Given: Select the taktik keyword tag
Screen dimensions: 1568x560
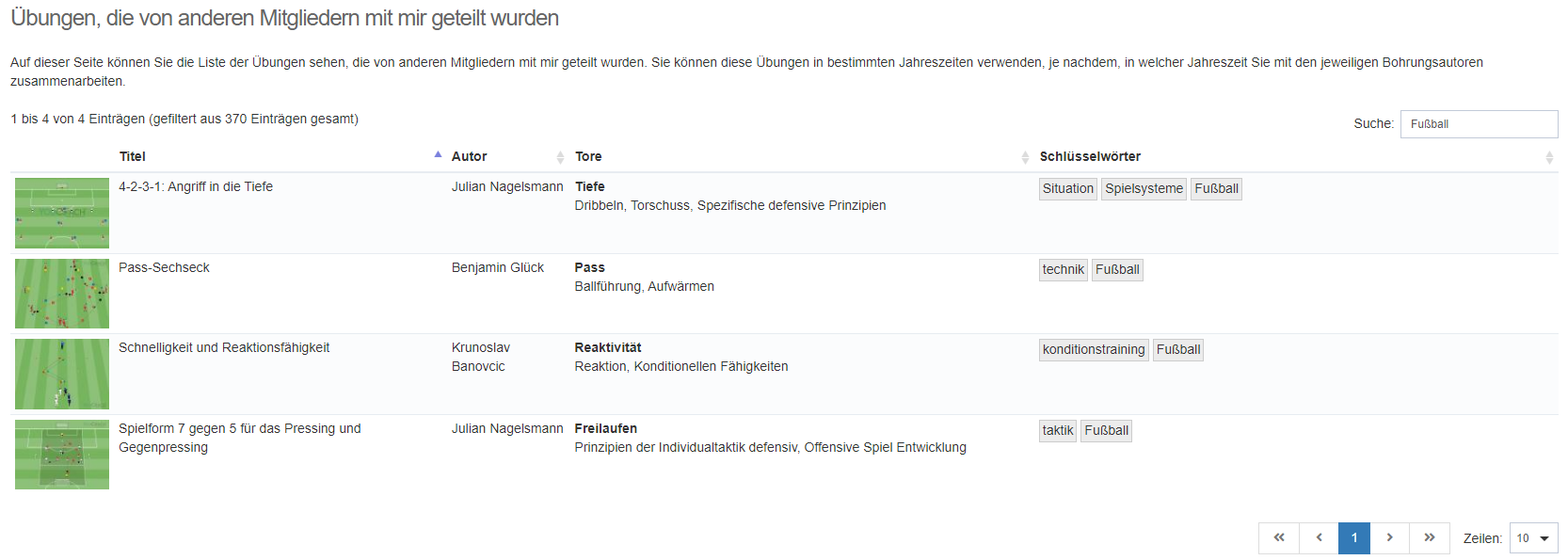Looking at the screenshot, I should [x=1057, y=431].
